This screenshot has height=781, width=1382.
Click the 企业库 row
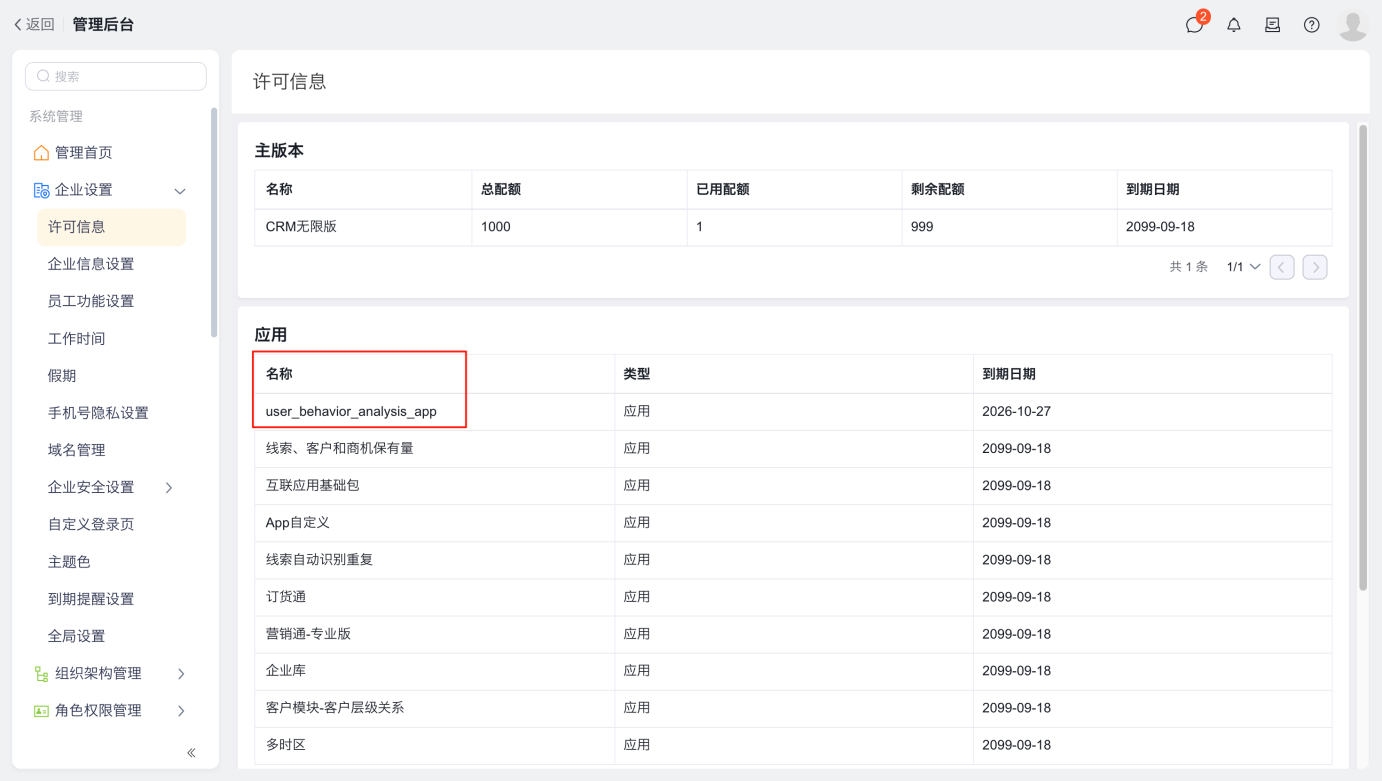[793, 671]
